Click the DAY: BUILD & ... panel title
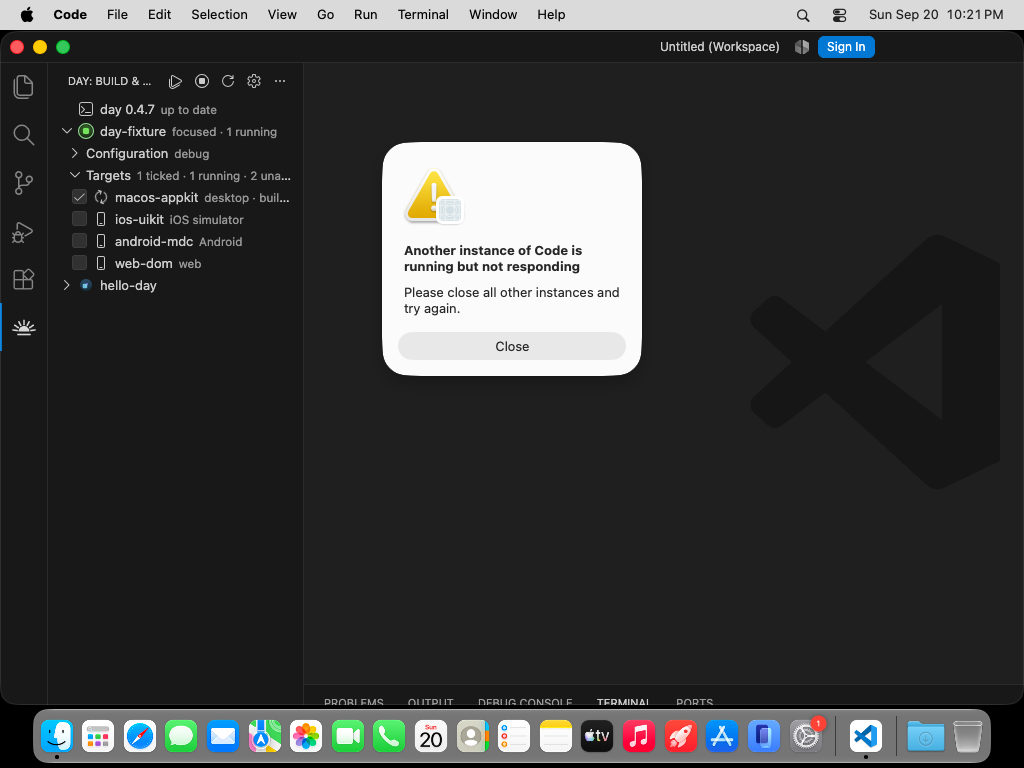This screenshot has width=1024, height=768. pos(110,81)
